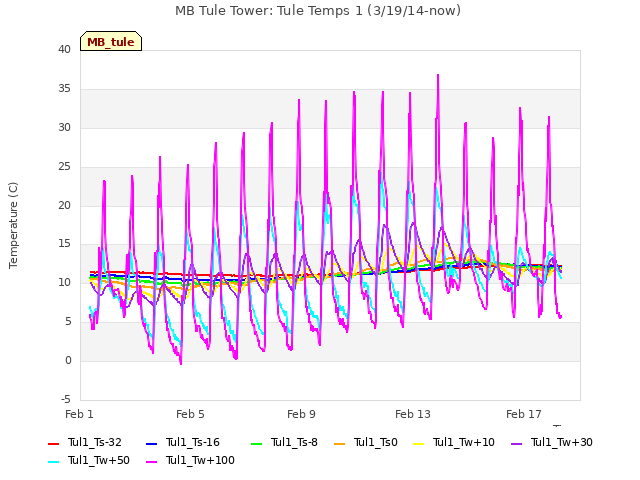640x480 pixels.
Task: Click the highest magenta peak near Feb 14
Action: (x=438, y=75)
